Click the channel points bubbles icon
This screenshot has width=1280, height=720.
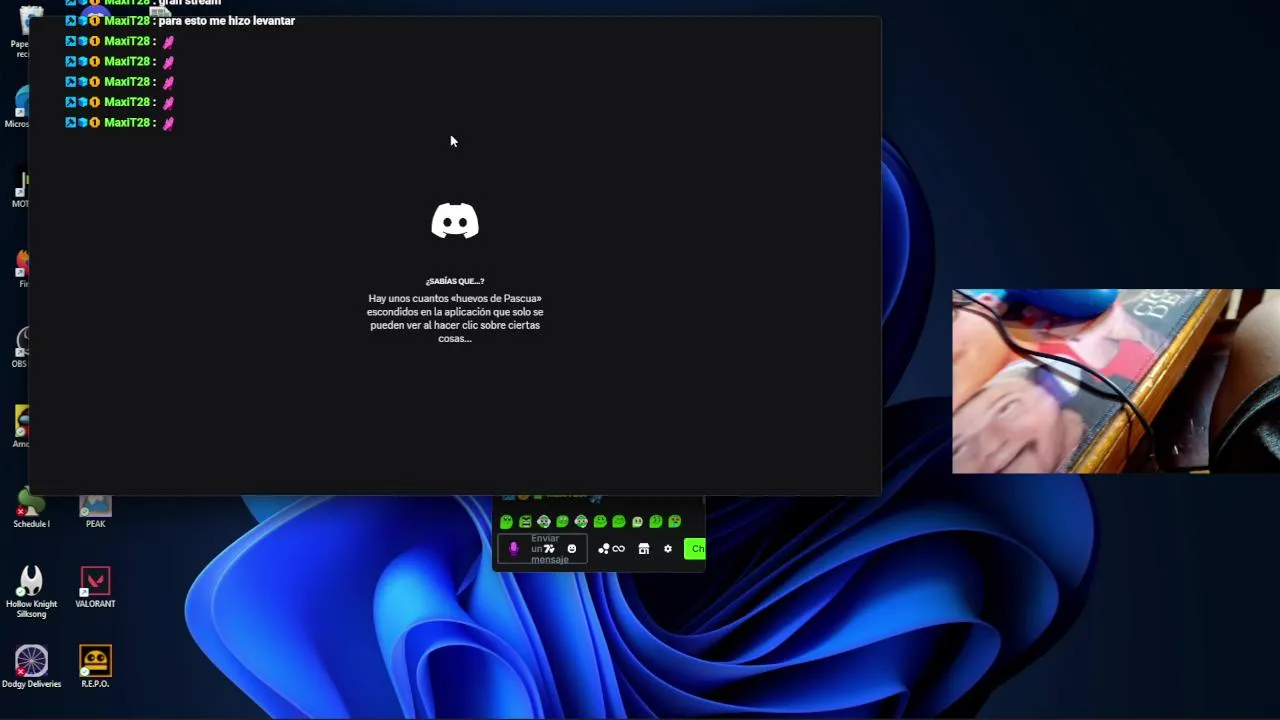pyautogui.click(x=604, y=549)
